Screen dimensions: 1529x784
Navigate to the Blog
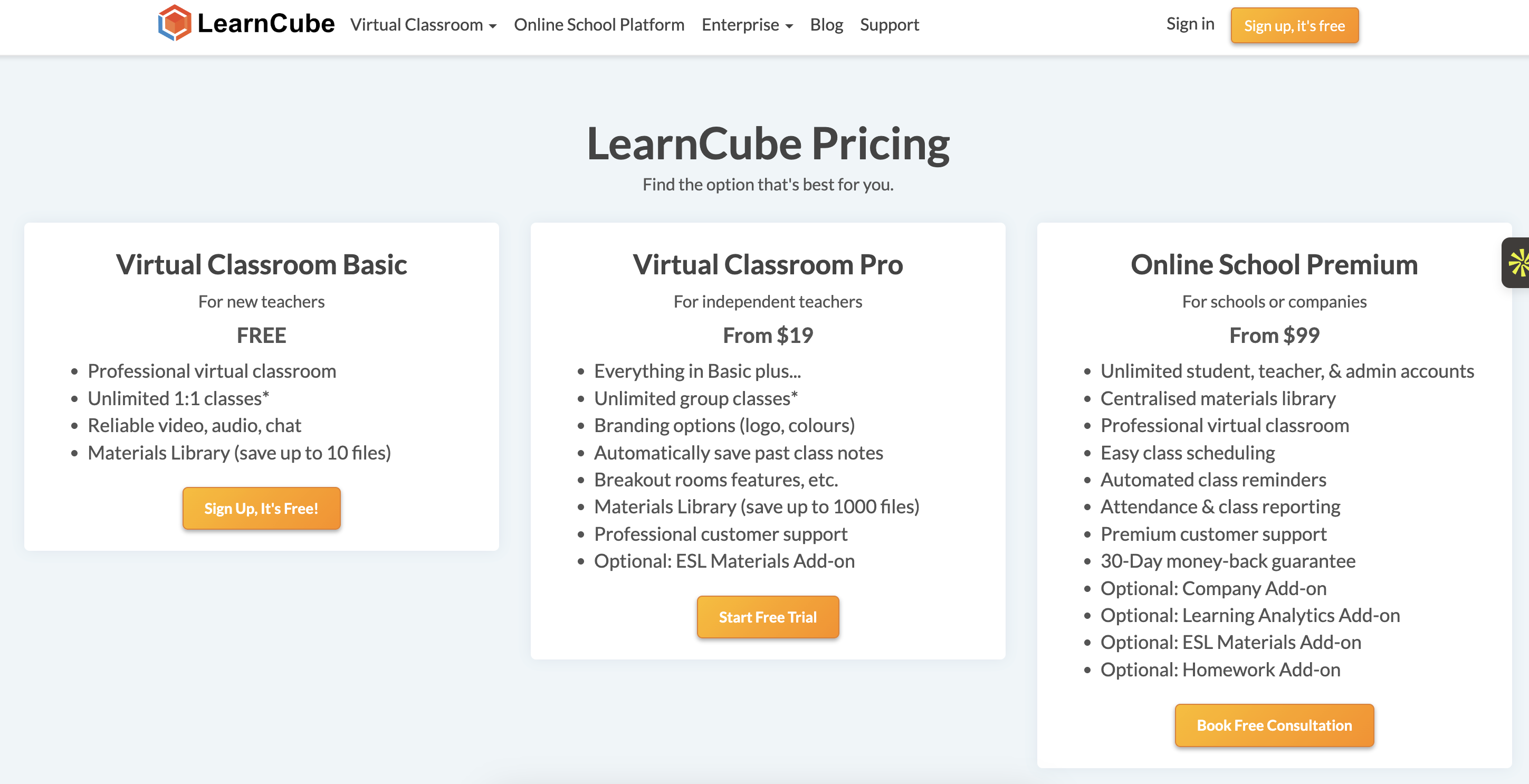(x=826, y=25)
